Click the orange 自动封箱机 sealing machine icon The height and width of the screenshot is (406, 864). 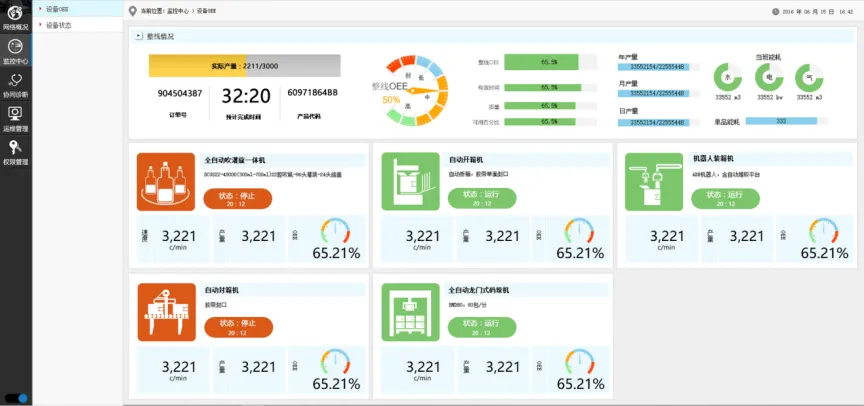166,311
